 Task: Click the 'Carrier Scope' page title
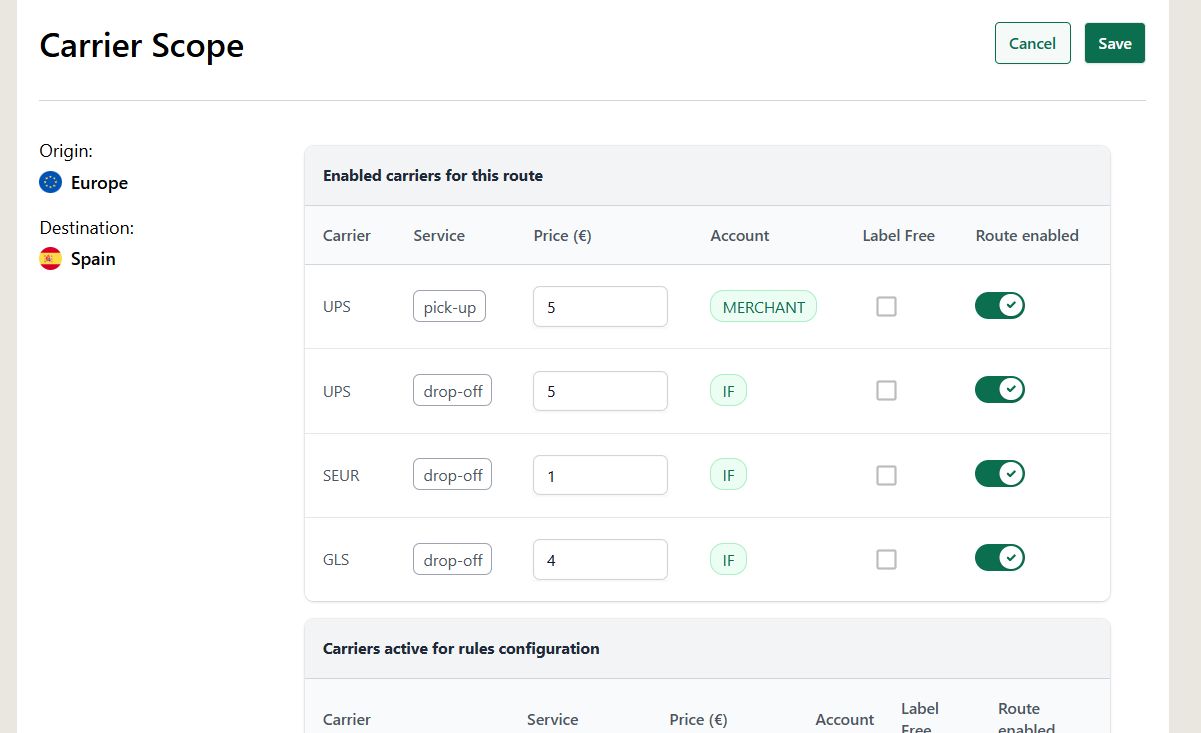(x=141, y=46)
